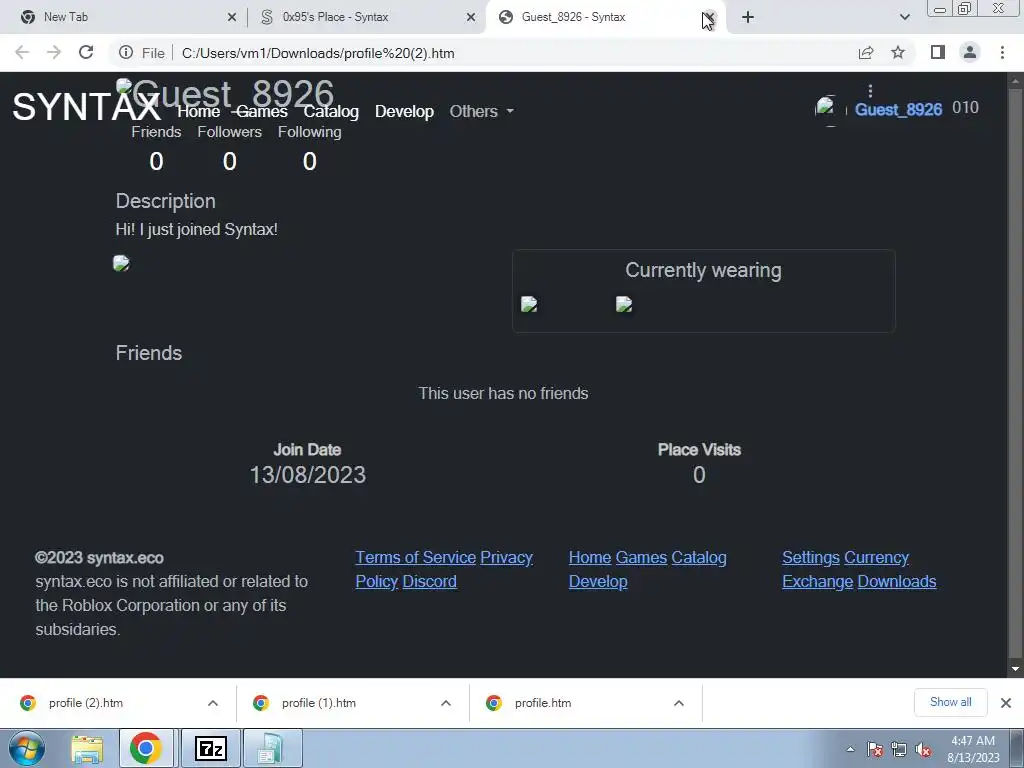This screenshot has height=768, width=1024.
Task: Click the Chrome taskbar icon
Action: [x=146, y=748]
